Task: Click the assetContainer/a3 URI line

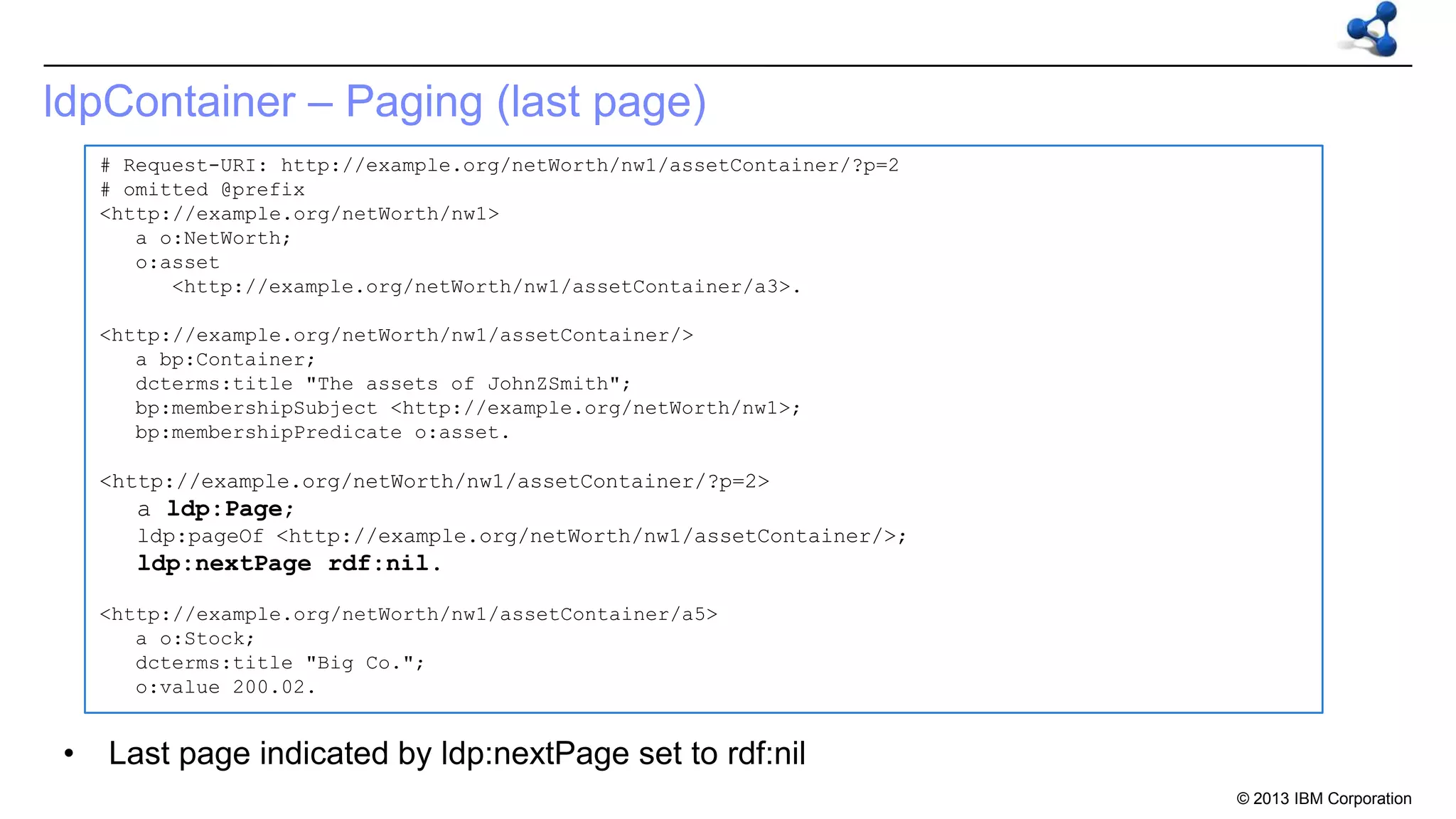Action: pos(486,287)
